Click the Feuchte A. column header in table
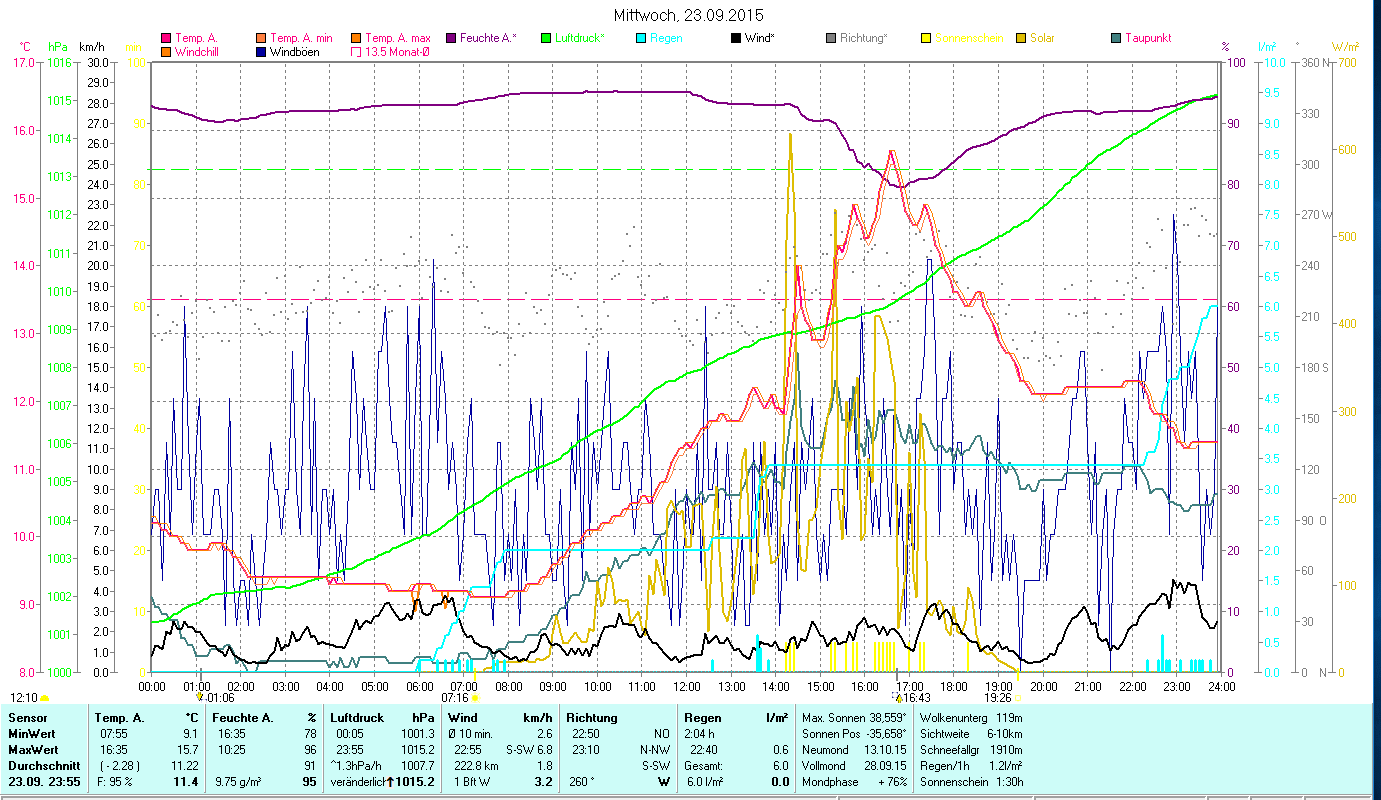Viewport: 1381px width, 800px height. (243, 718)
